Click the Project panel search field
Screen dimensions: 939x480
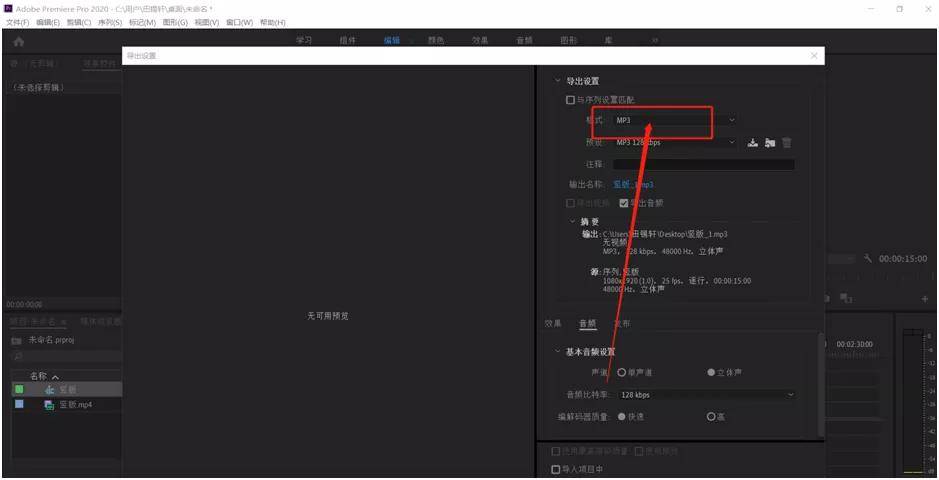pos(66,356)
